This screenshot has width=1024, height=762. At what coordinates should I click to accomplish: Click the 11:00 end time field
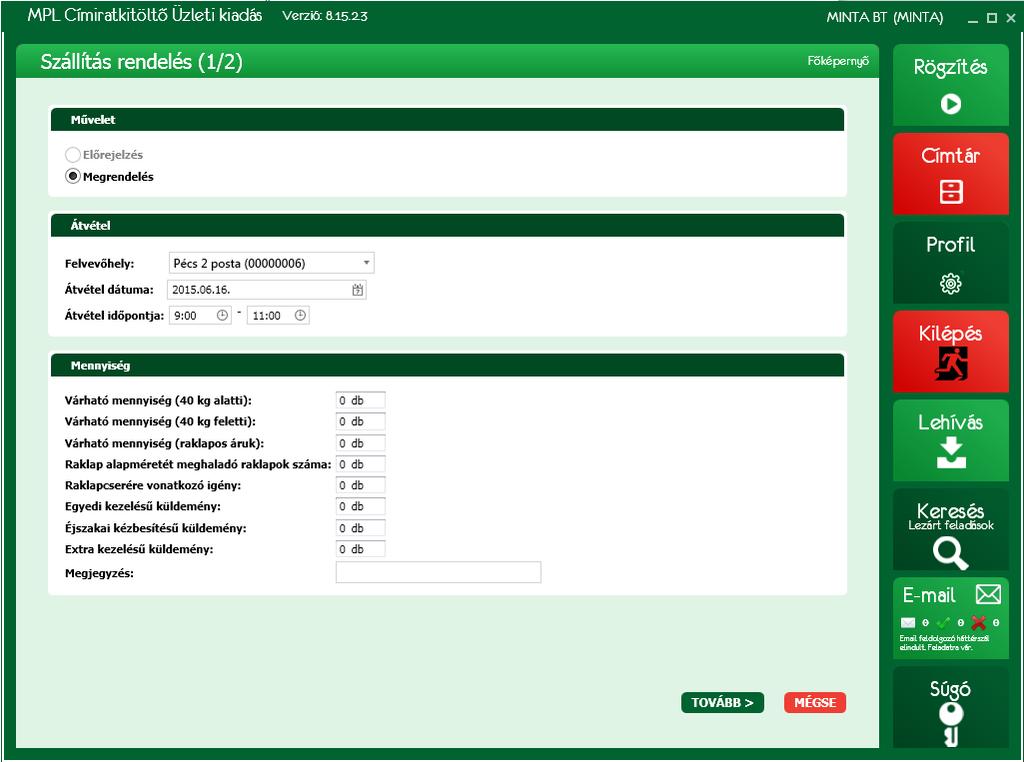[x=278, y=315]
